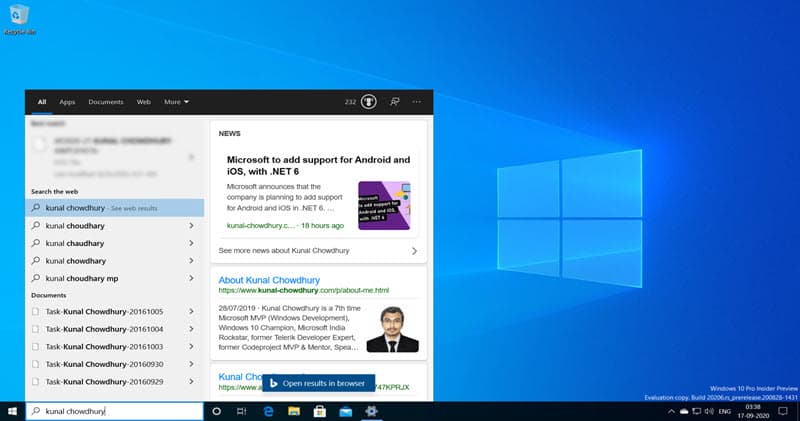This screenshot has width=800, height=421.
Task: Open the news headline about Android and iOS
Action: pyautogui.click(x=318, y=165)
